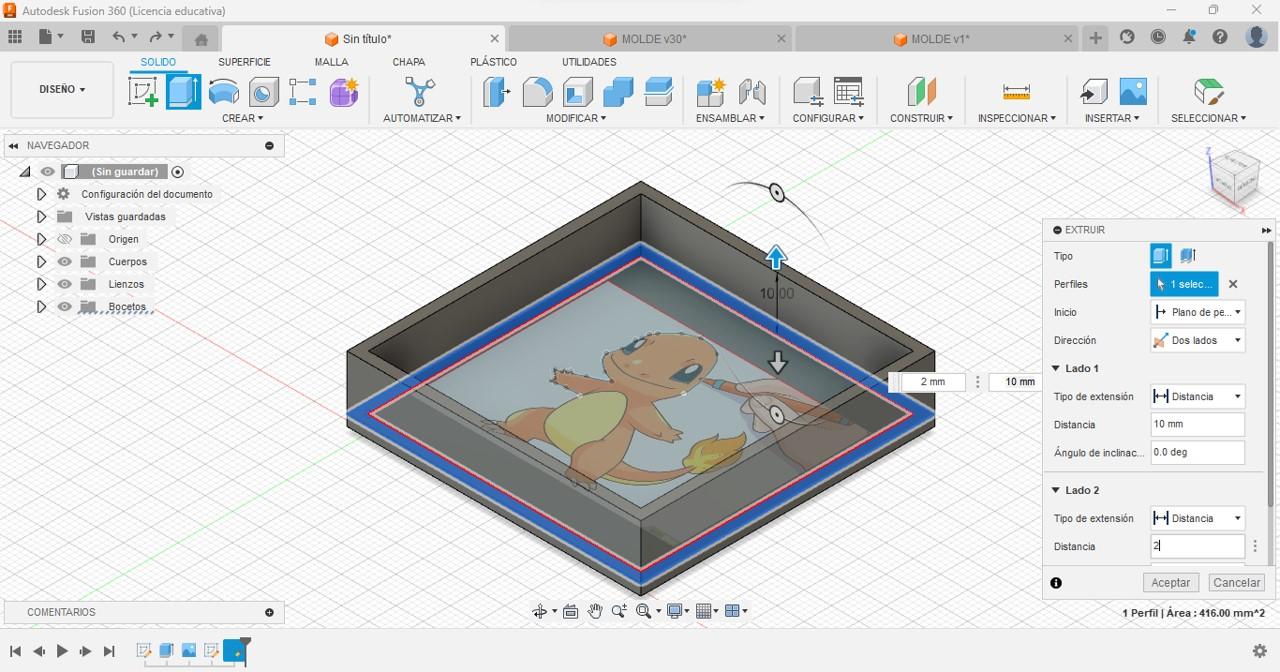Click the Save icon
Viewport: 1280px width, 672px height.
88,37
